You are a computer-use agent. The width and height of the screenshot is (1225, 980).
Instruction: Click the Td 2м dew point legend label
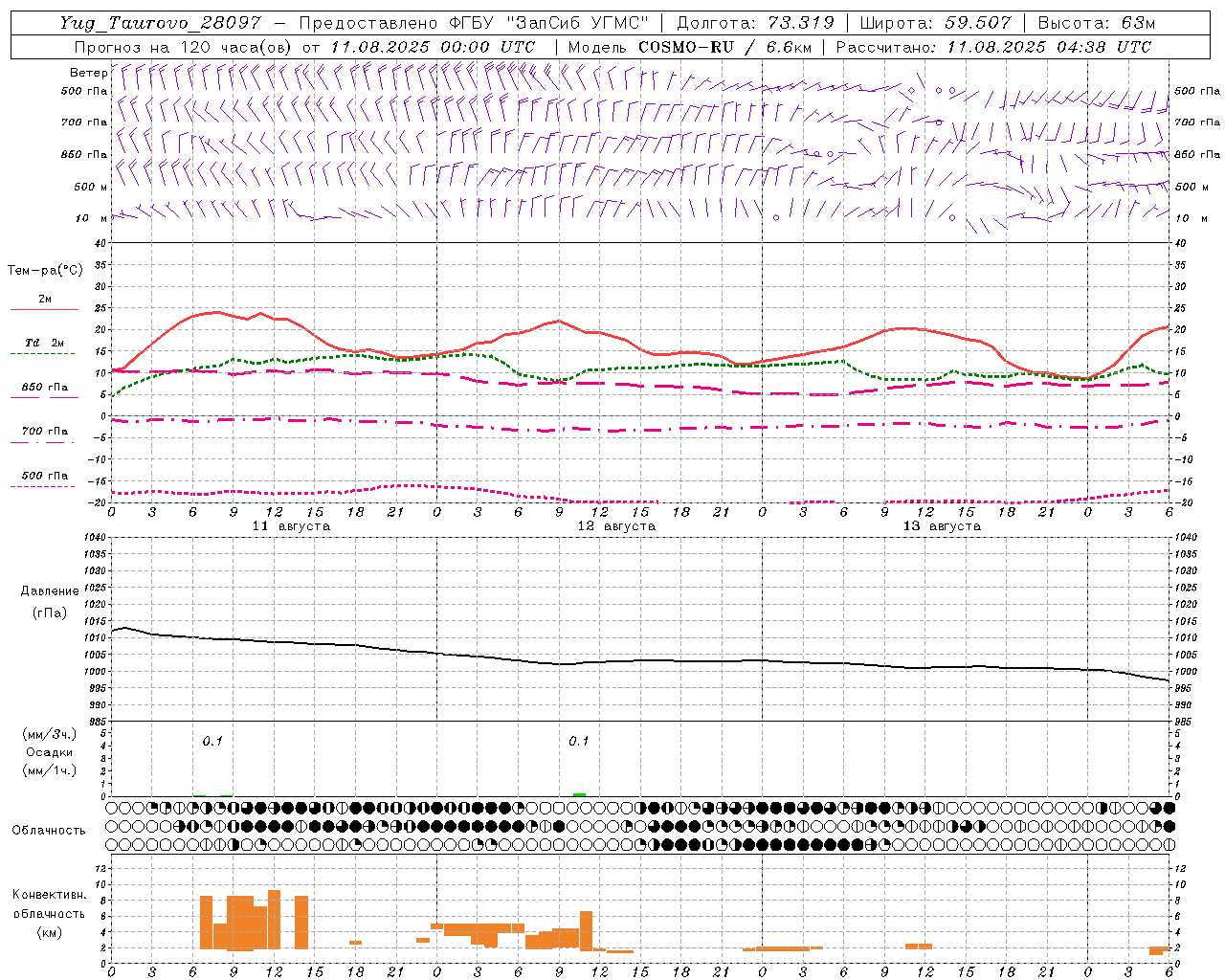tap(45, 343)
